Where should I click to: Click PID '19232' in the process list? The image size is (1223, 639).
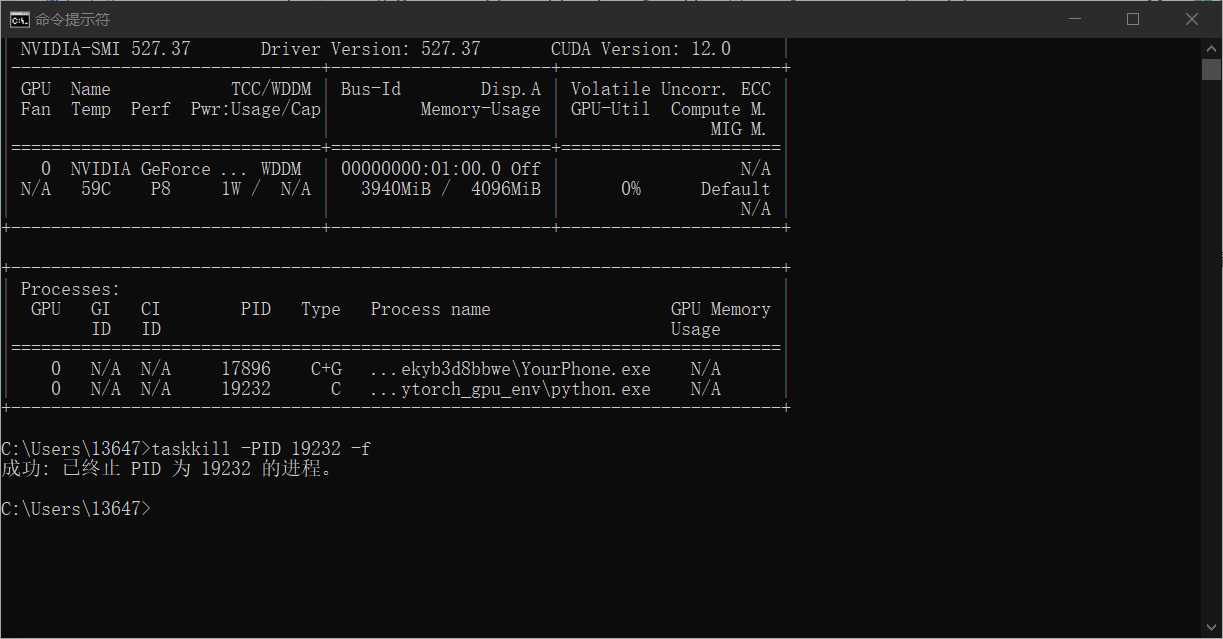[x=246, y=389]
